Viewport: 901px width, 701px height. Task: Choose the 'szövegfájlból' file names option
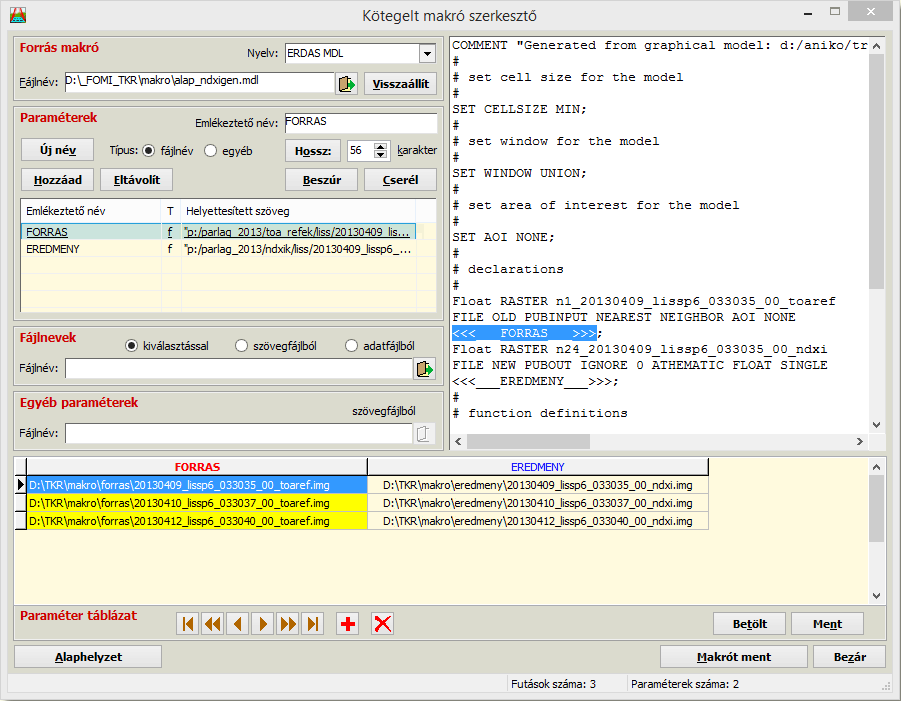241,346
